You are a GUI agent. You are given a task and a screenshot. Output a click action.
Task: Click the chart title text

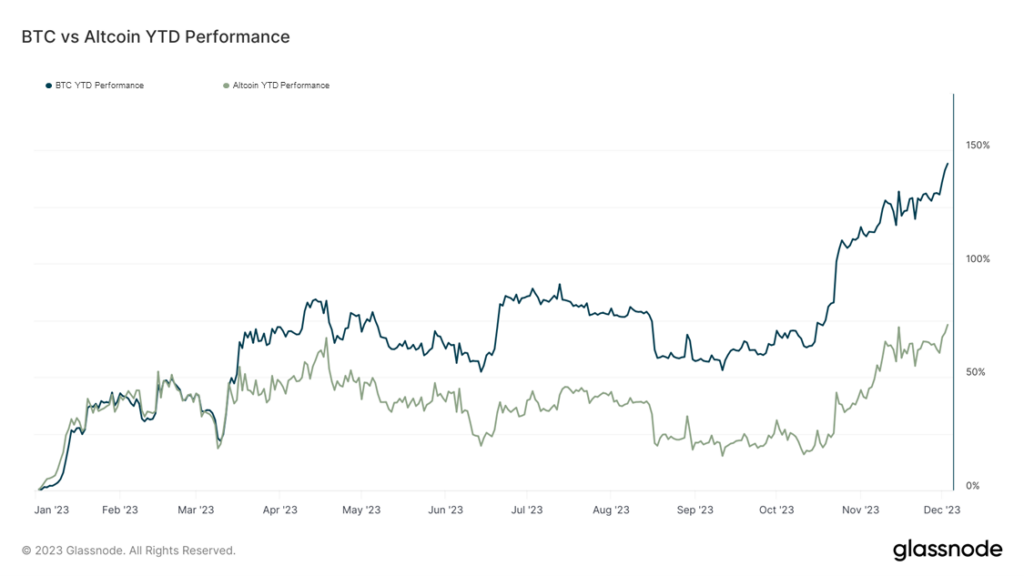click(156, 37)
